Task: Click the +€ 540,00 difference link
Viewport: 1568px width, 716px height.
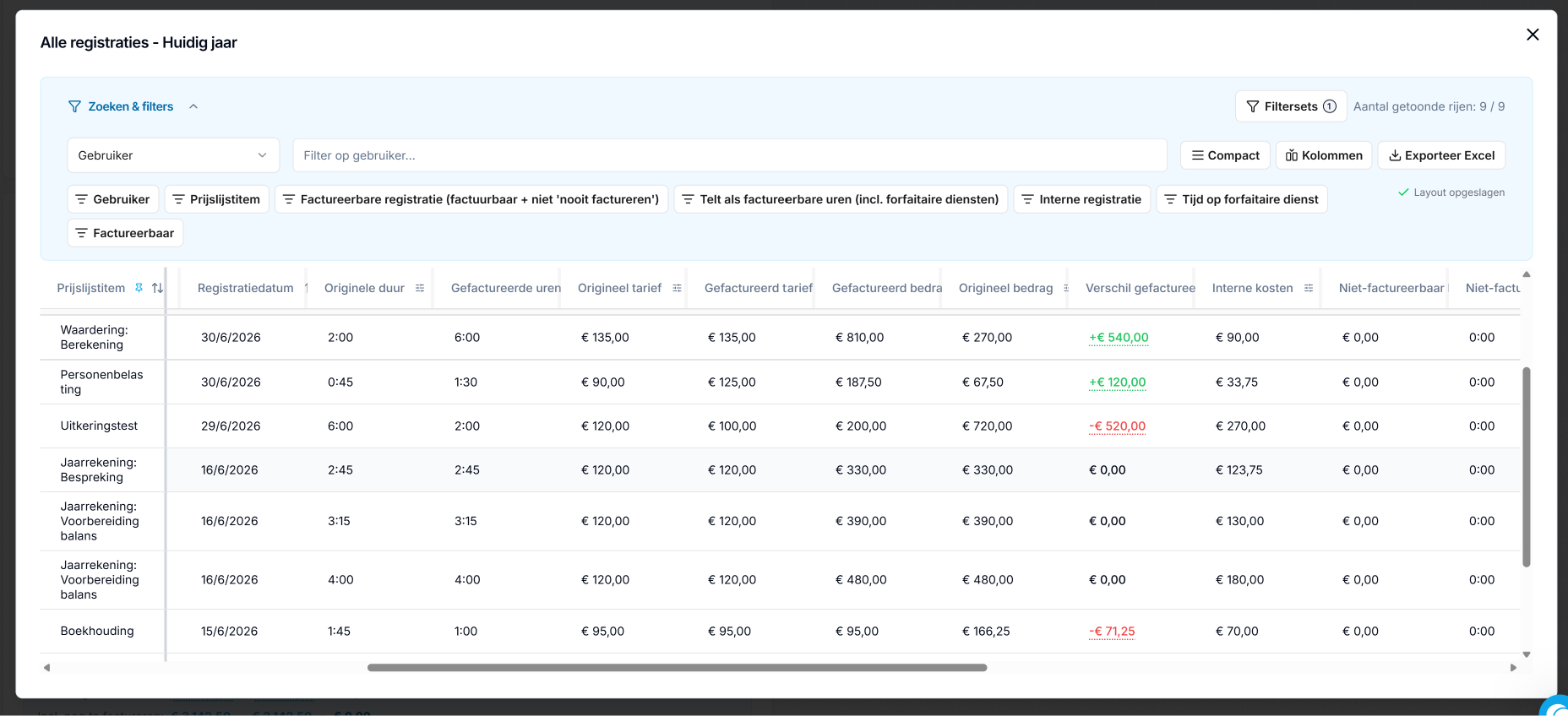Action: (1119, 337)
